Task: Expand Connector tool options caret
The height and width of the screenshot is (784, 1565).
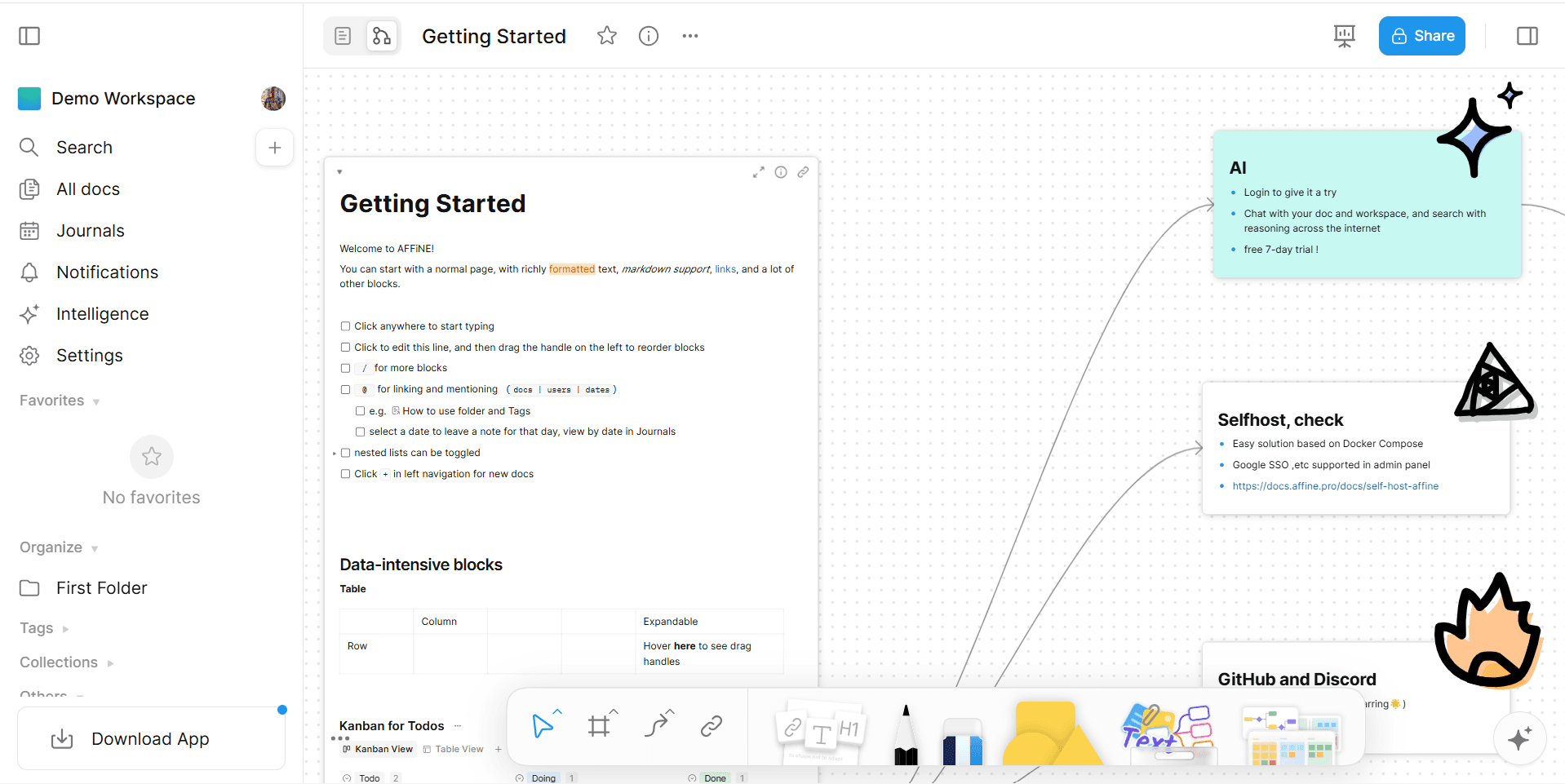Action: pyautogui.click(x=671, y=712)
